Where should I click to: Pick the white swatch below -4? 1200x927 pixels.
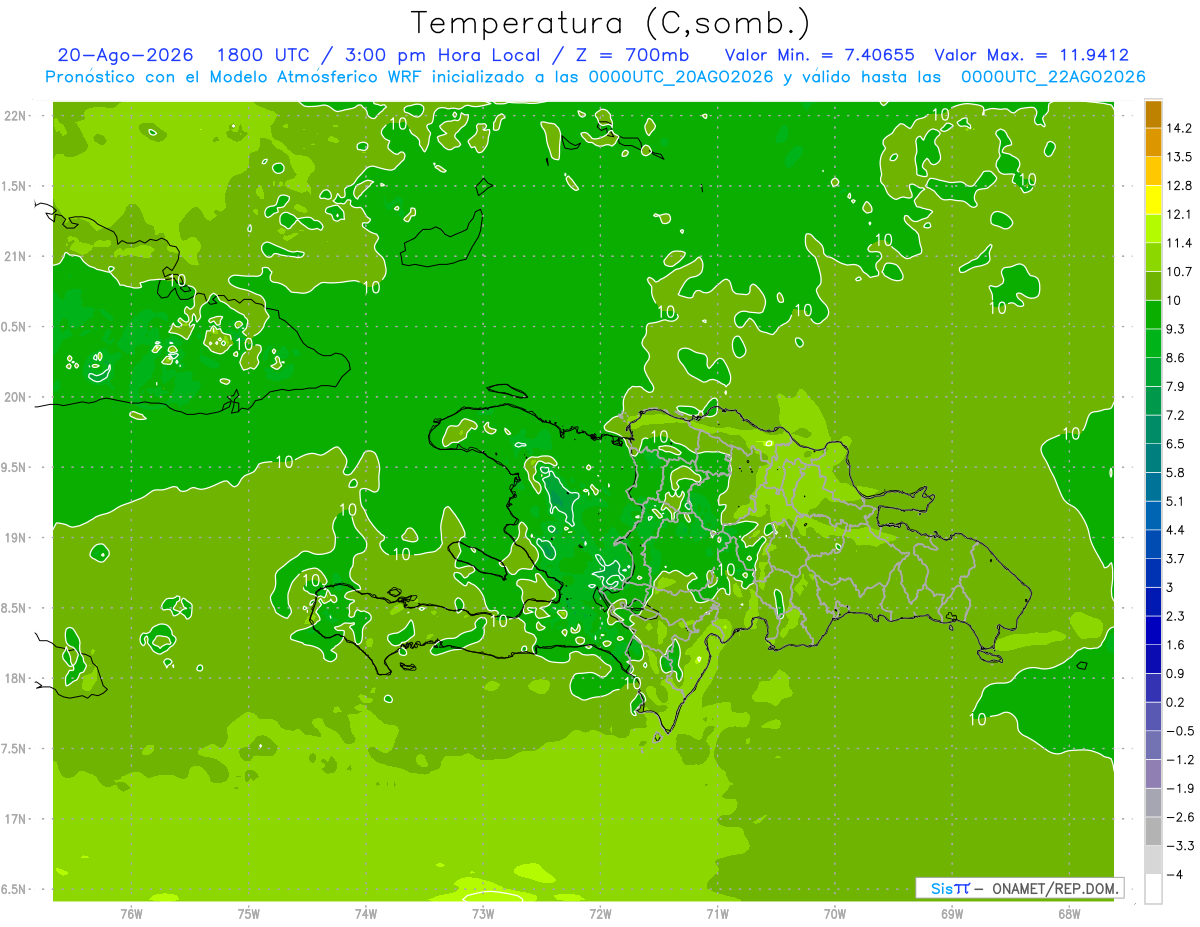coord(1153,889)
